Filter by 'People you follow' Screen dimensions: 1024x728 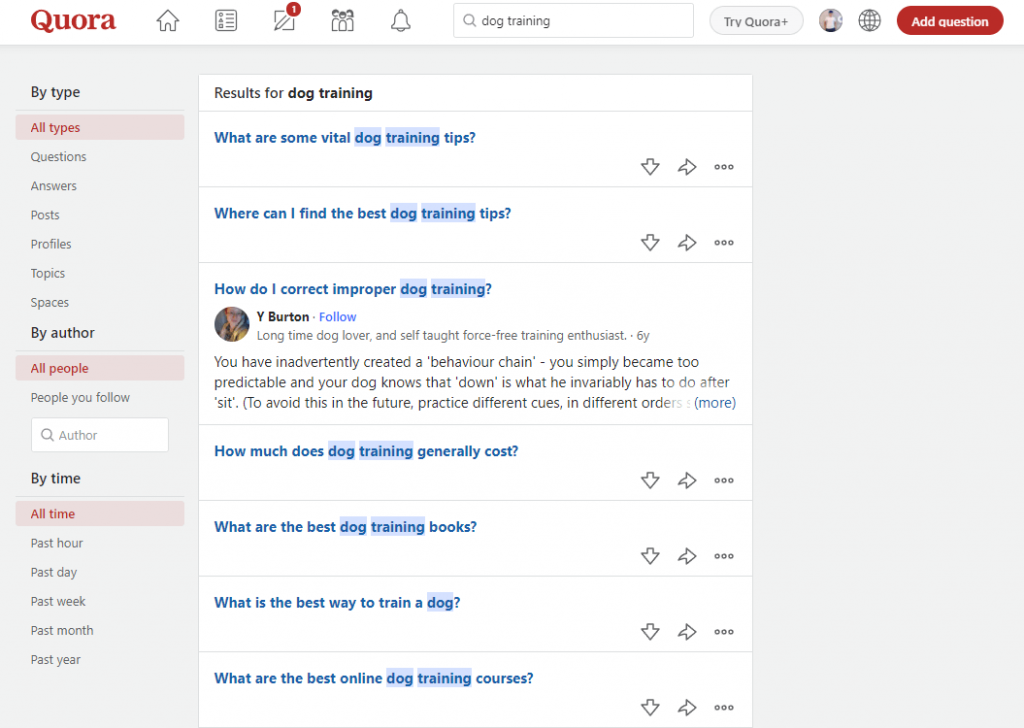(x=80, y=398)
